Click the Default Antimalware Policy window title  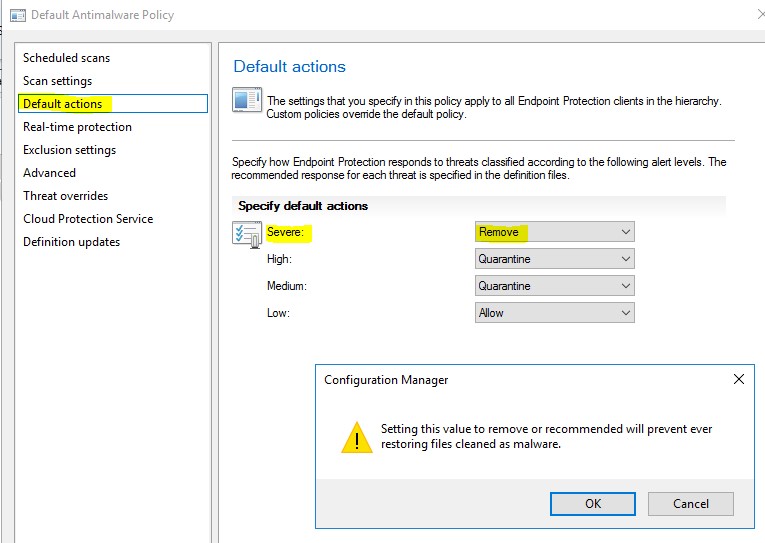tap(102, 15)
